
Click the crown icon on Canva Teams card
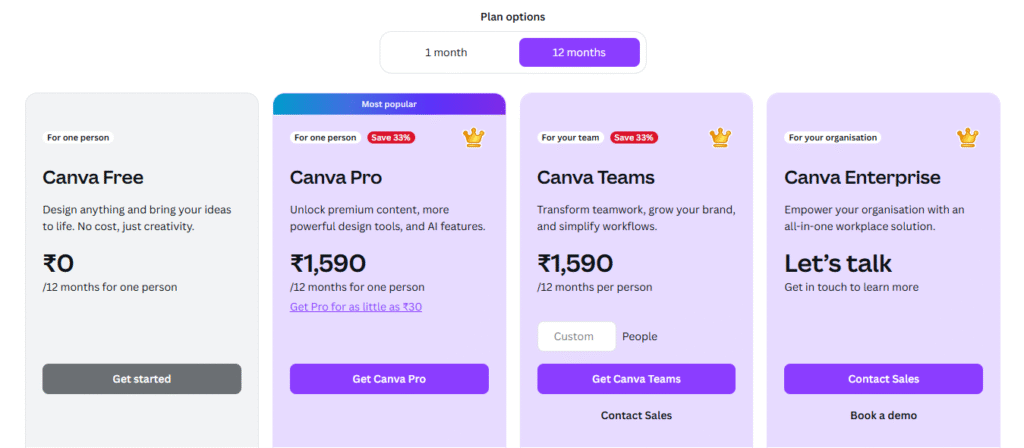point(720,137)
